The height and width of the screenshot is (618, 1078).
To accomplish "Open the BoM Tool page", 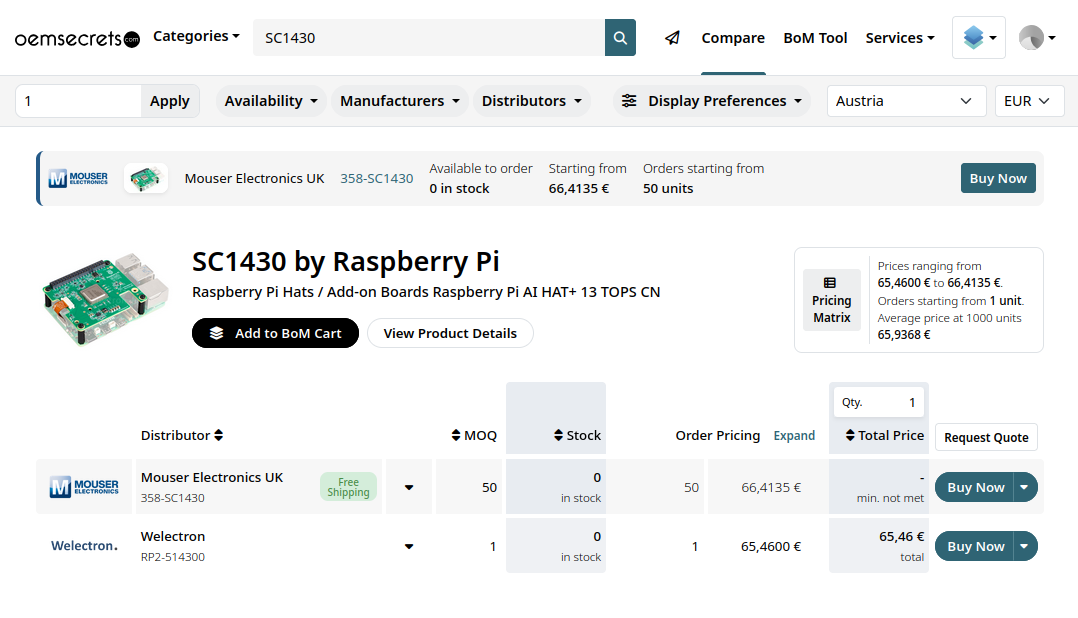I will pos(815,38).
